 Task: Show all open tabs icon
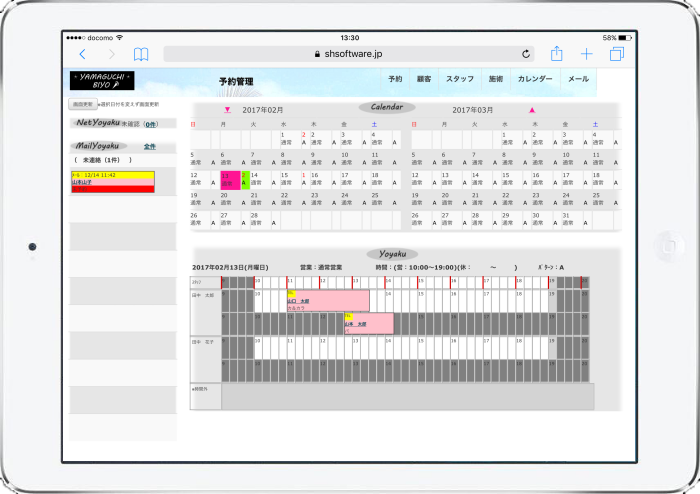pos(617,54)
